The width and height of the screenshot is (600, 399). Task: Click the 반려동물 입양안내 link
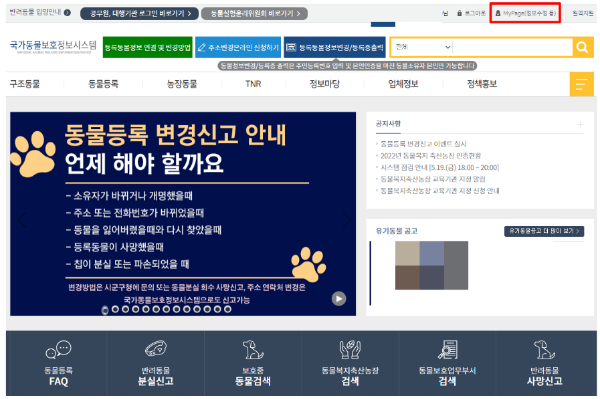coord(35,12)
